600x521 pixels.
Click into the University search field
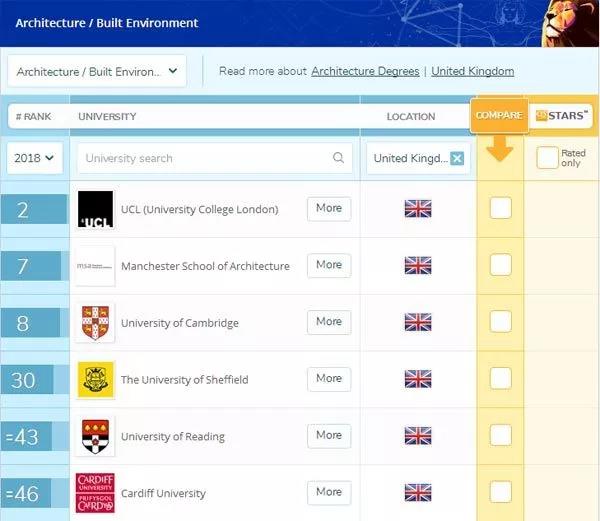tap(215, 158)
